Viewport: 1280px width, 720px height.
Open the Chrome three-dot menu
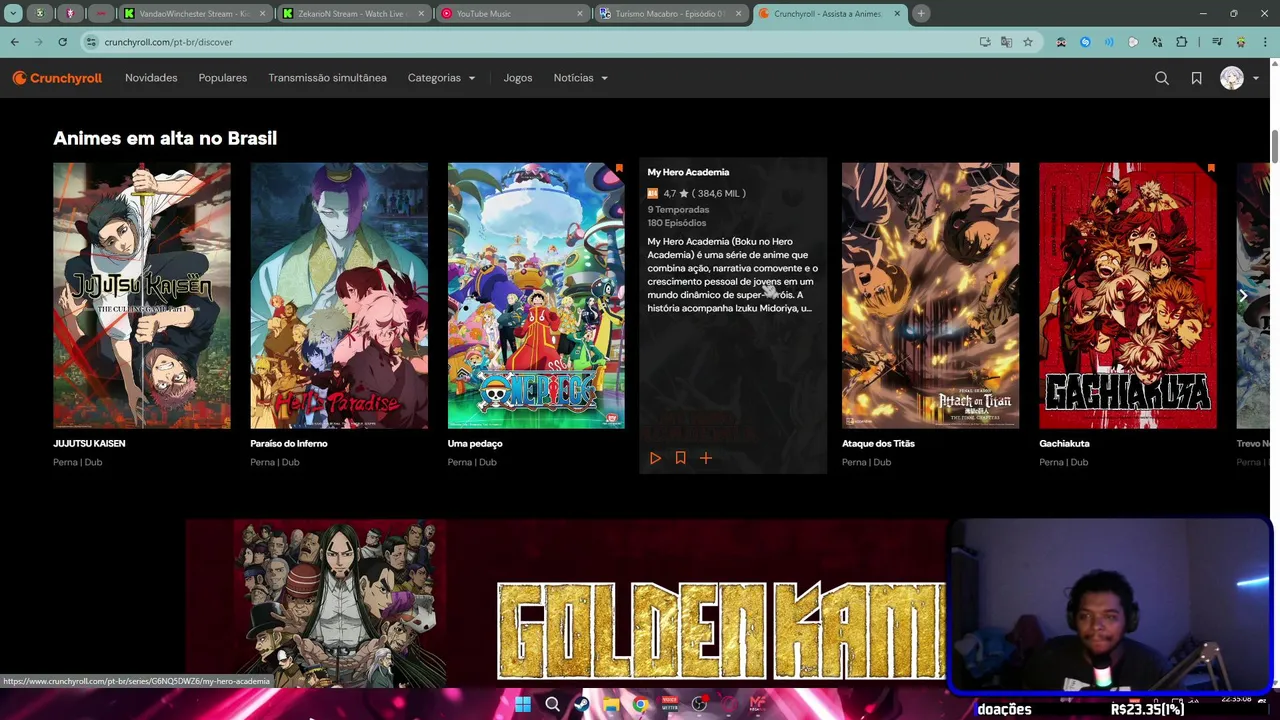point(1265,42)
